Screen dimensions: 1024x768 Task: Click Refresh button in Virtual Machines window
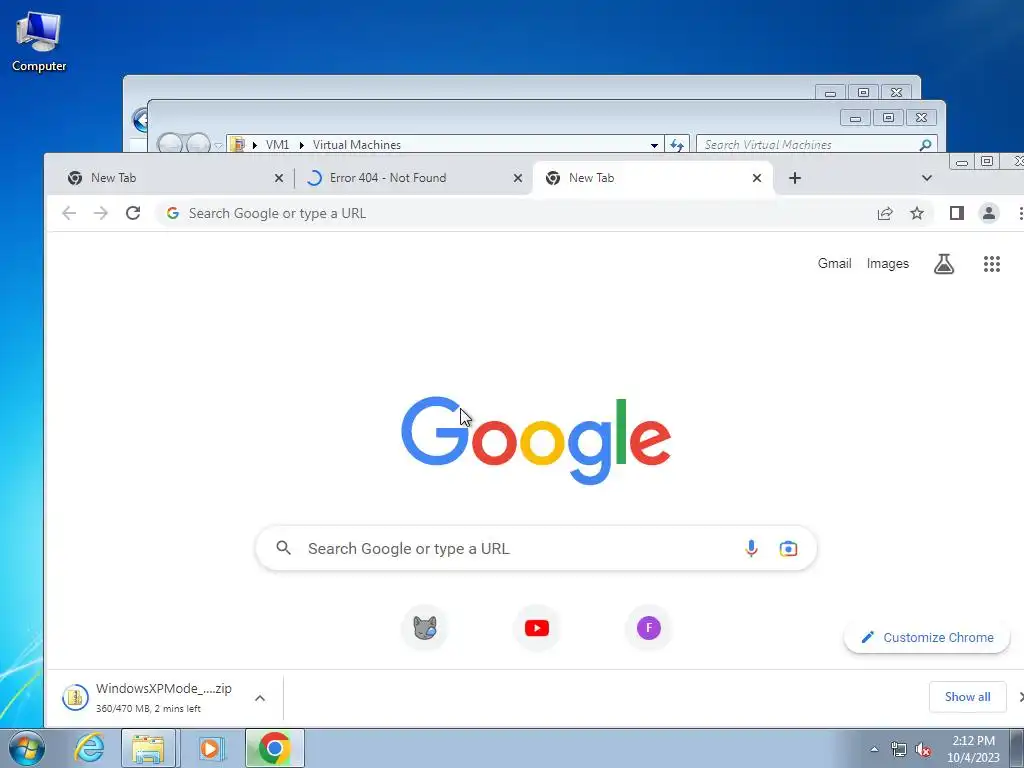pos(677,144)
